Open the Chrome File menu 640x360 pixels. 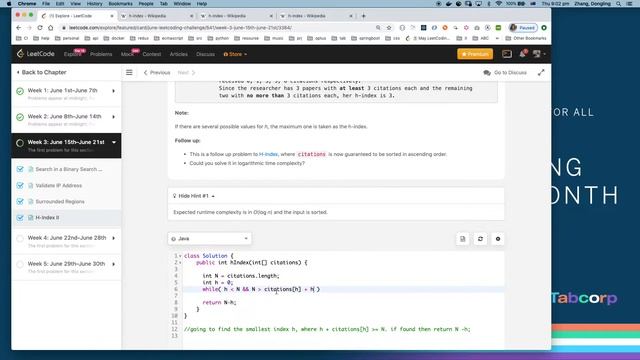tap(46, 4)
